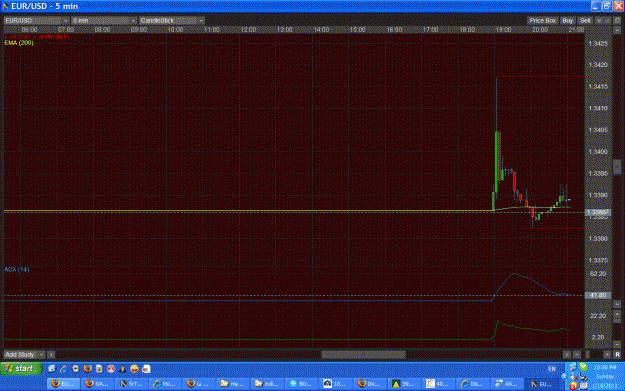Click the green tray icon beside the clock
The width and height of the screenshot is (625, 391).
(583, 367)
